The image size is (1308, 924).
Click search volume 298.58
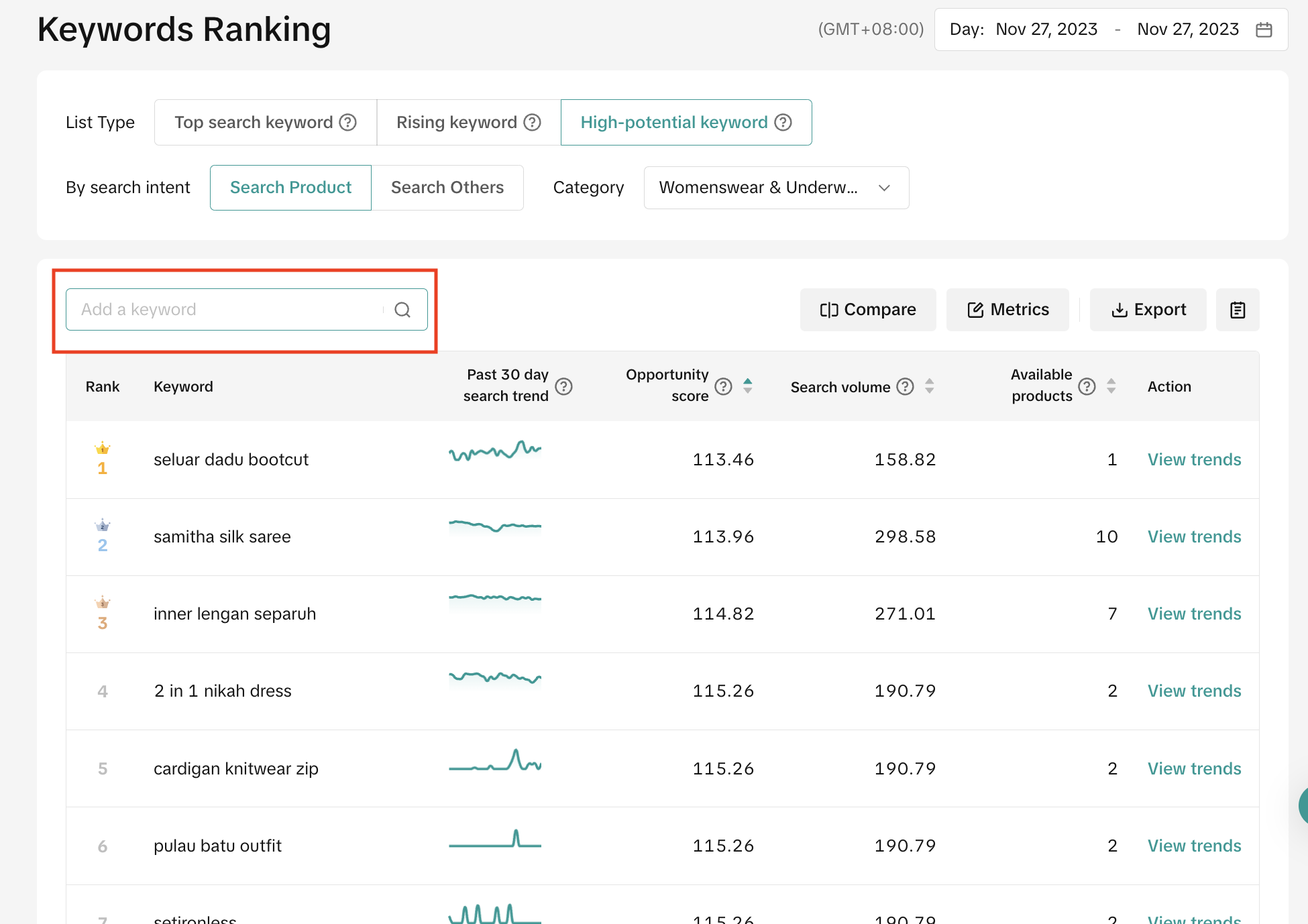tap(905, 536)
